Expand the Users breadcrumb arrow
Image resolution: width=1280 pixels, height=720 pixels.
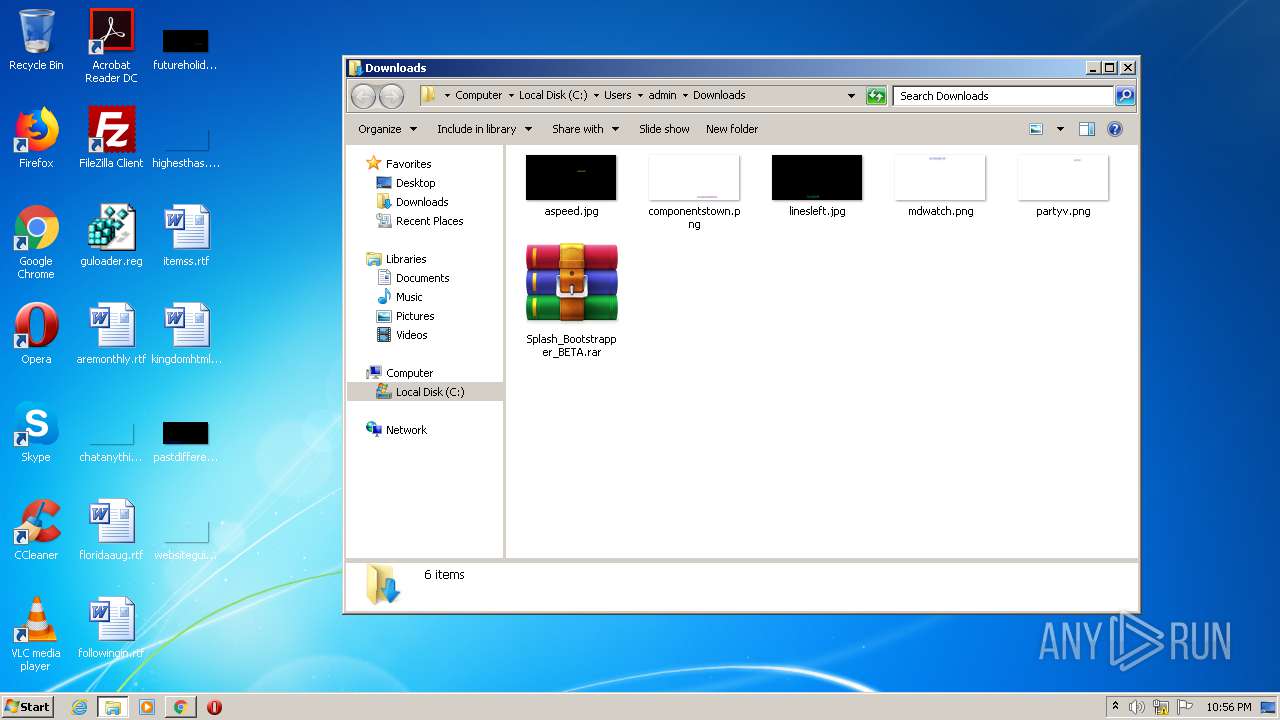(x=640, y=96)
